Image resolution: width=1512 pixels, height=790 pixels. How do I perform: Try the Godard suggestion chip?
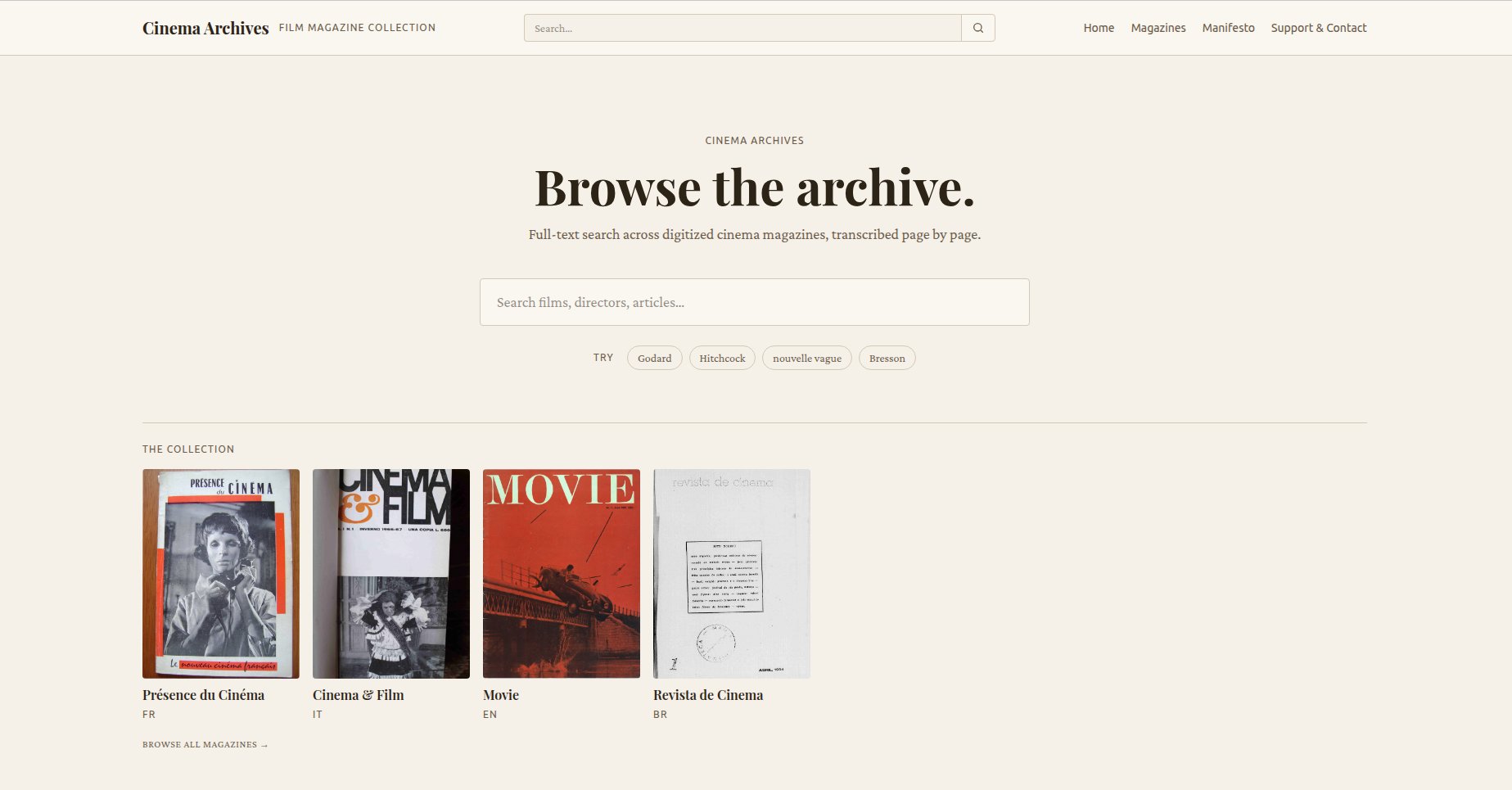pyautogui.click(x=654, y=358)
